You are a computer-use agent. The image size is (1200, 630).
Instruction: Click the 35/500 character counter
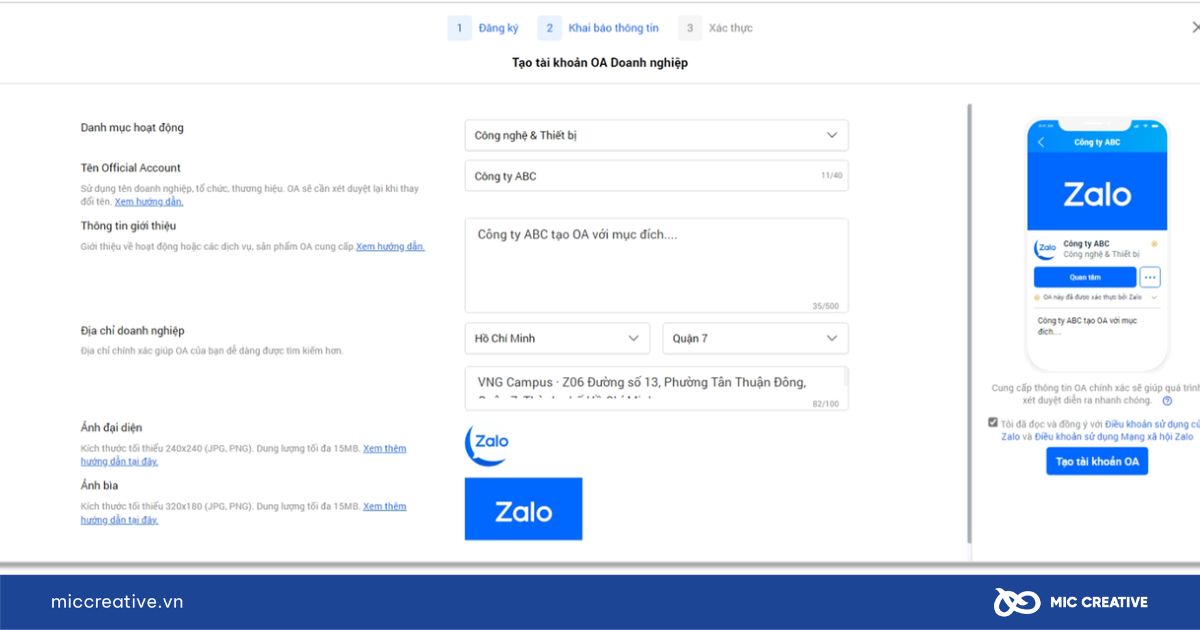pyautogui.click(x=826, y=306)
